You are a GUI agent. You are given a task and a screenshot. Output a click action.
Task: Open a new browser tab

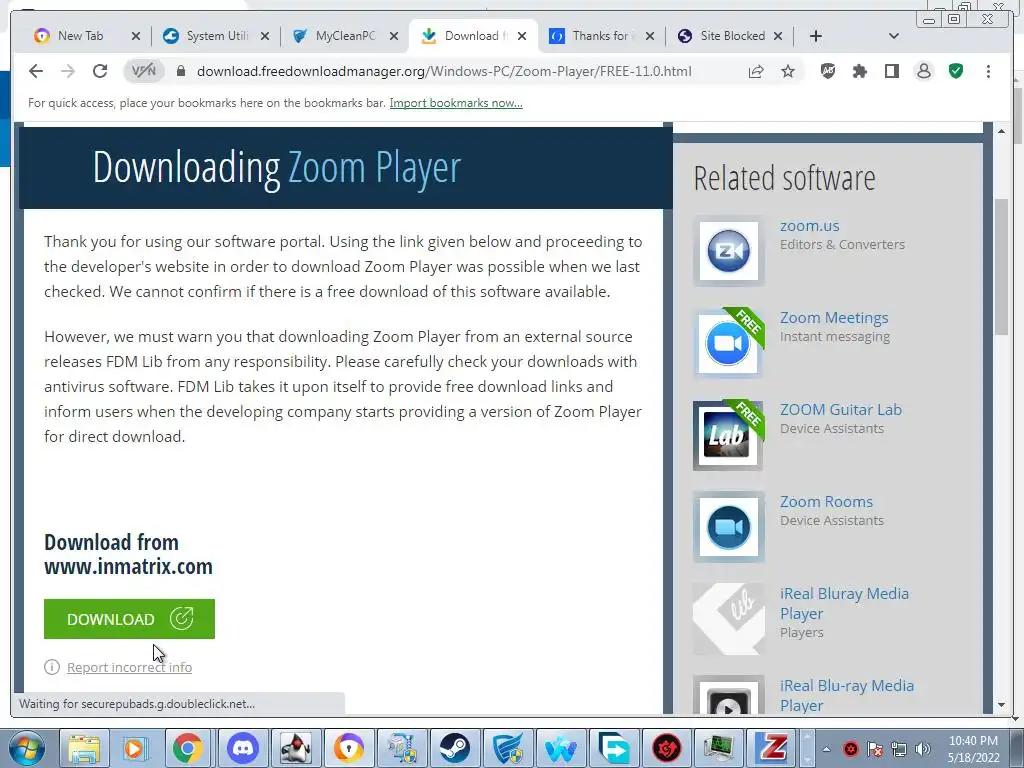pos(815,36)
